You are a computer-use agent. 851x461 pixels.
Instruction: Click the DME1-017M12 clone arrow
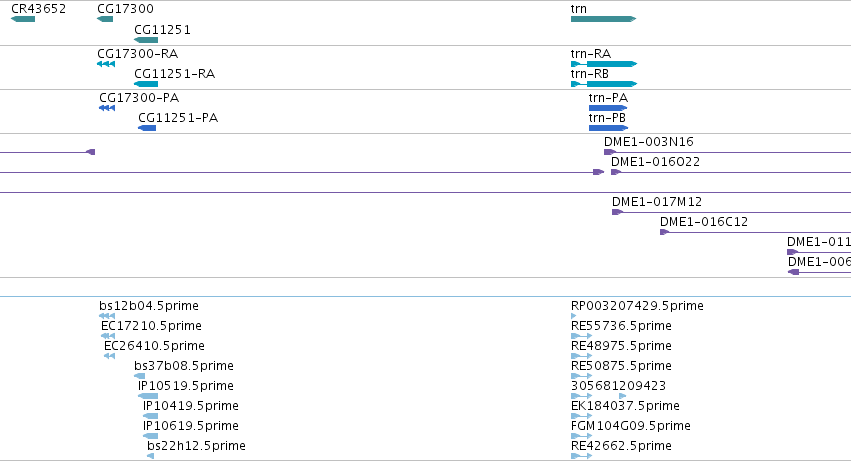point(618,212)
